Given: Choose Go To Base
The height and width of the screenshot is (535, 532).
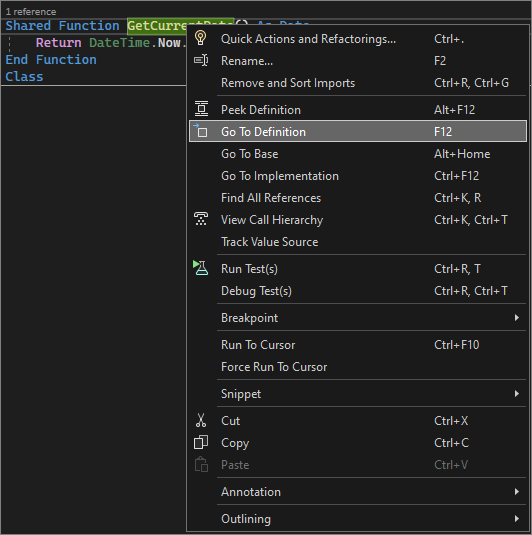Looking at the screenshot, I should [x=357, y=154].
